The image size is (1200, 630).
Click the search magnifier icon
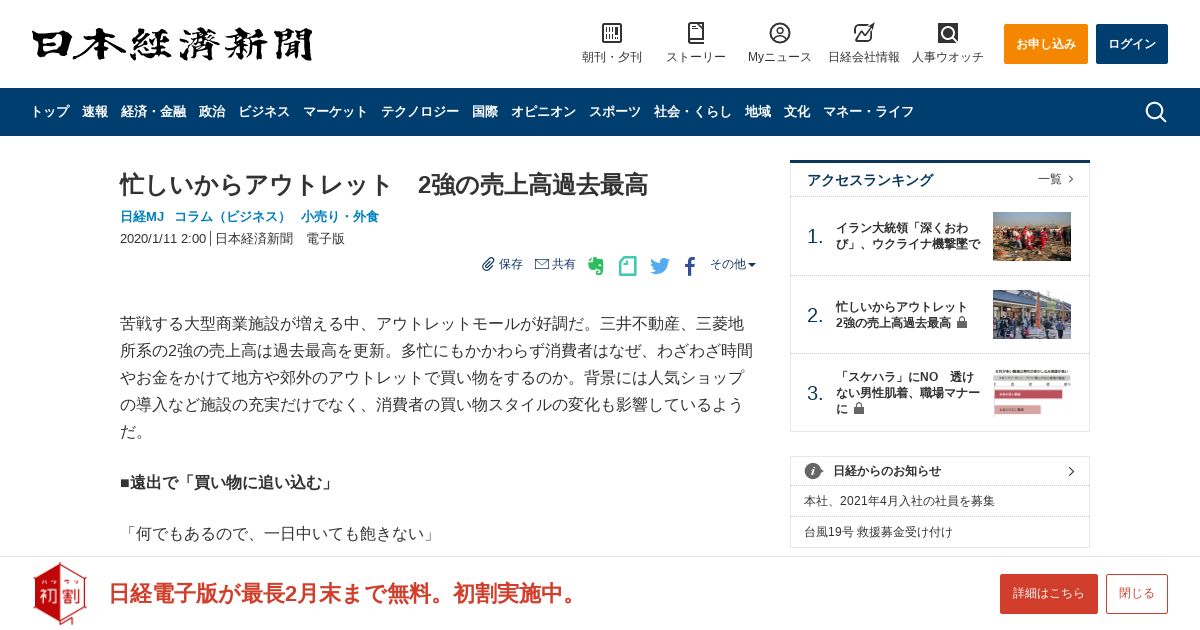[1155, 112]
